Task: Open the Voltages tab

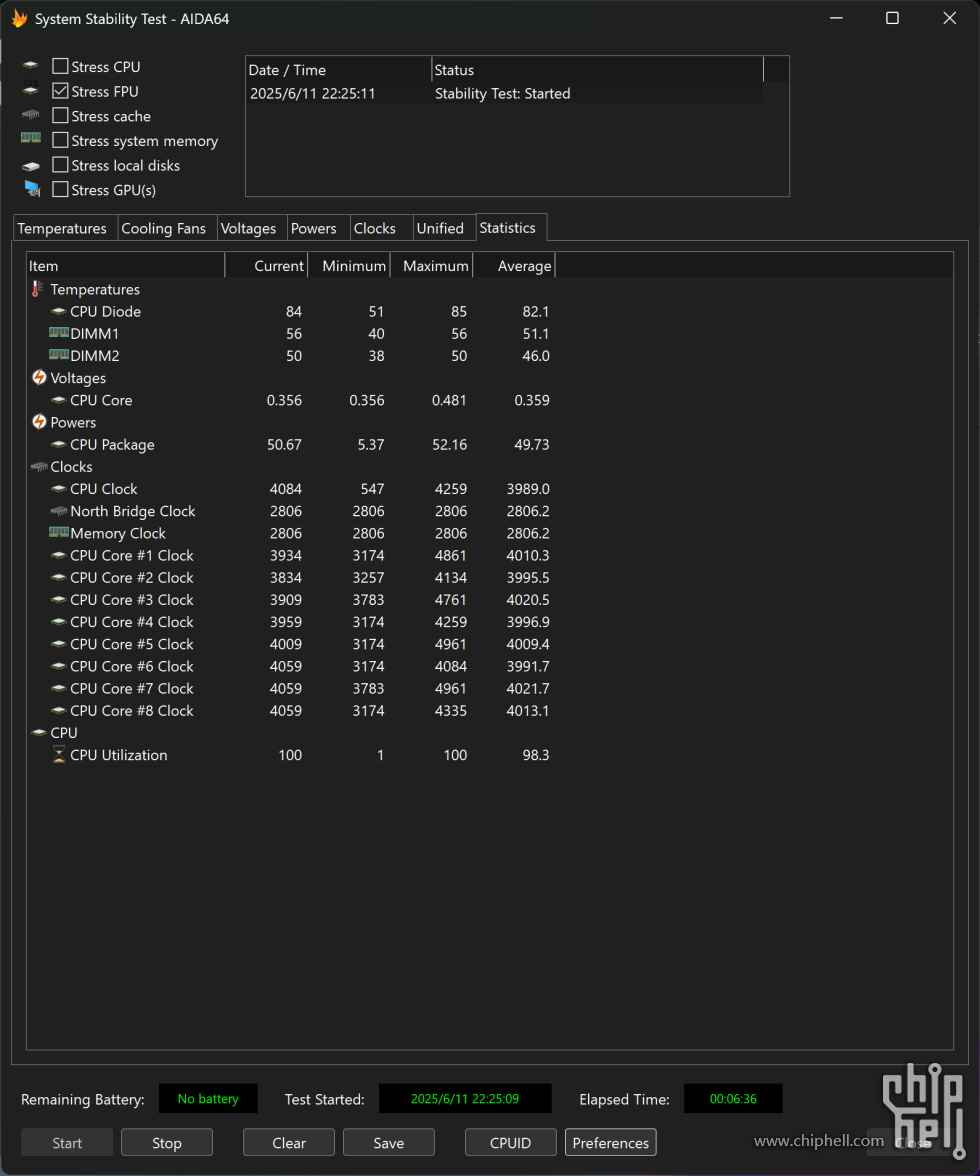Action: coord(252,228)
